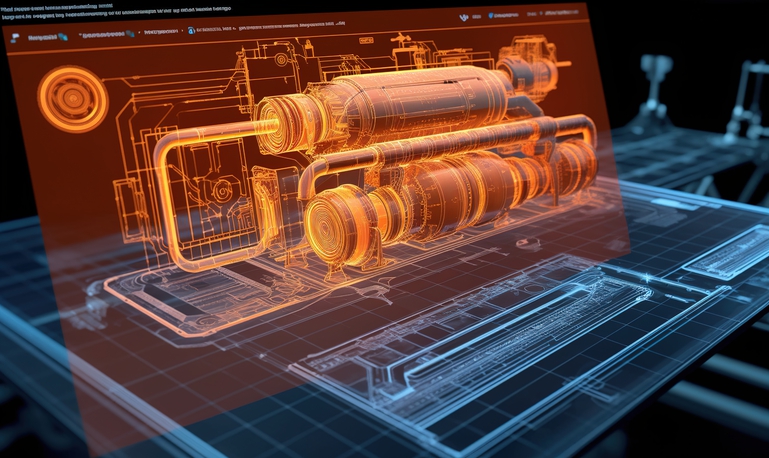Click the bird-shaped icon in top right header
Screen dimensions: 769x458
[x=462, y=18]
